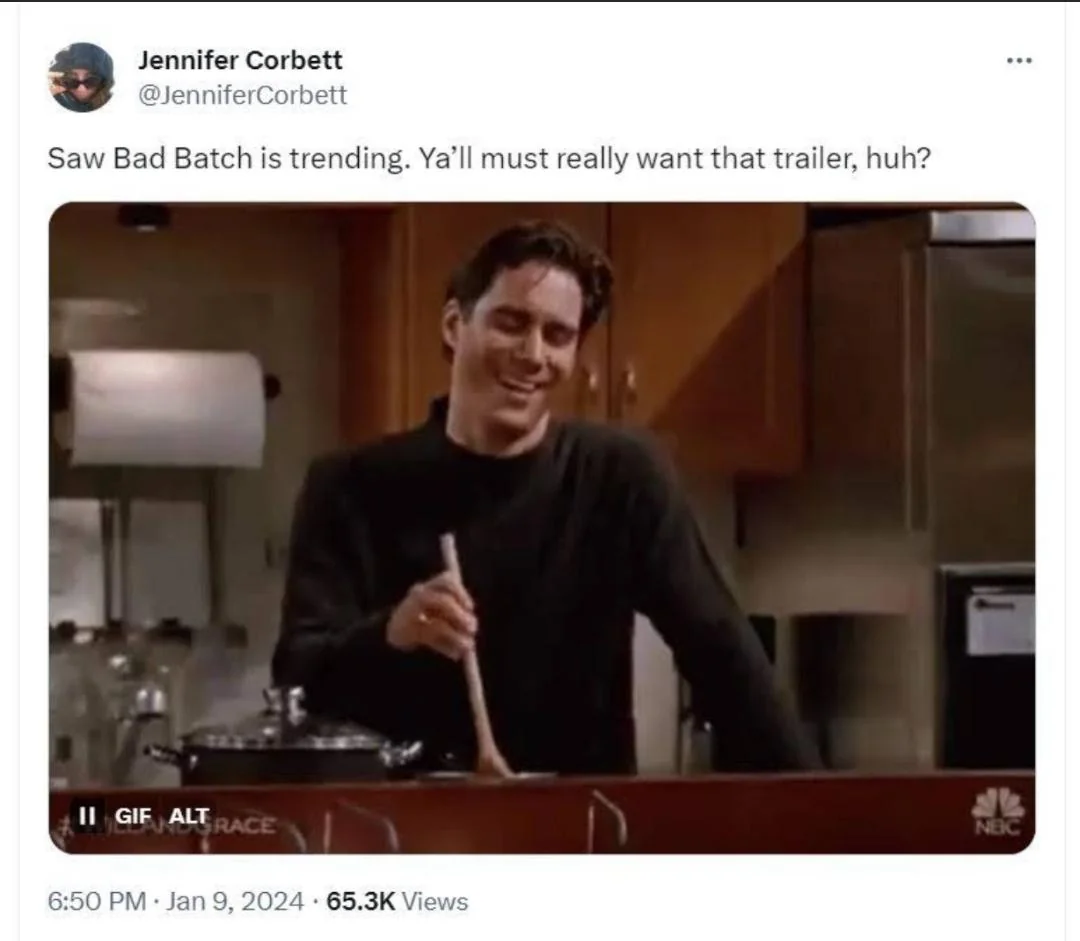Click the word trending in tweet text
Image resolution: width=1080 pixels, height=941 pixels.
[346, 158]
